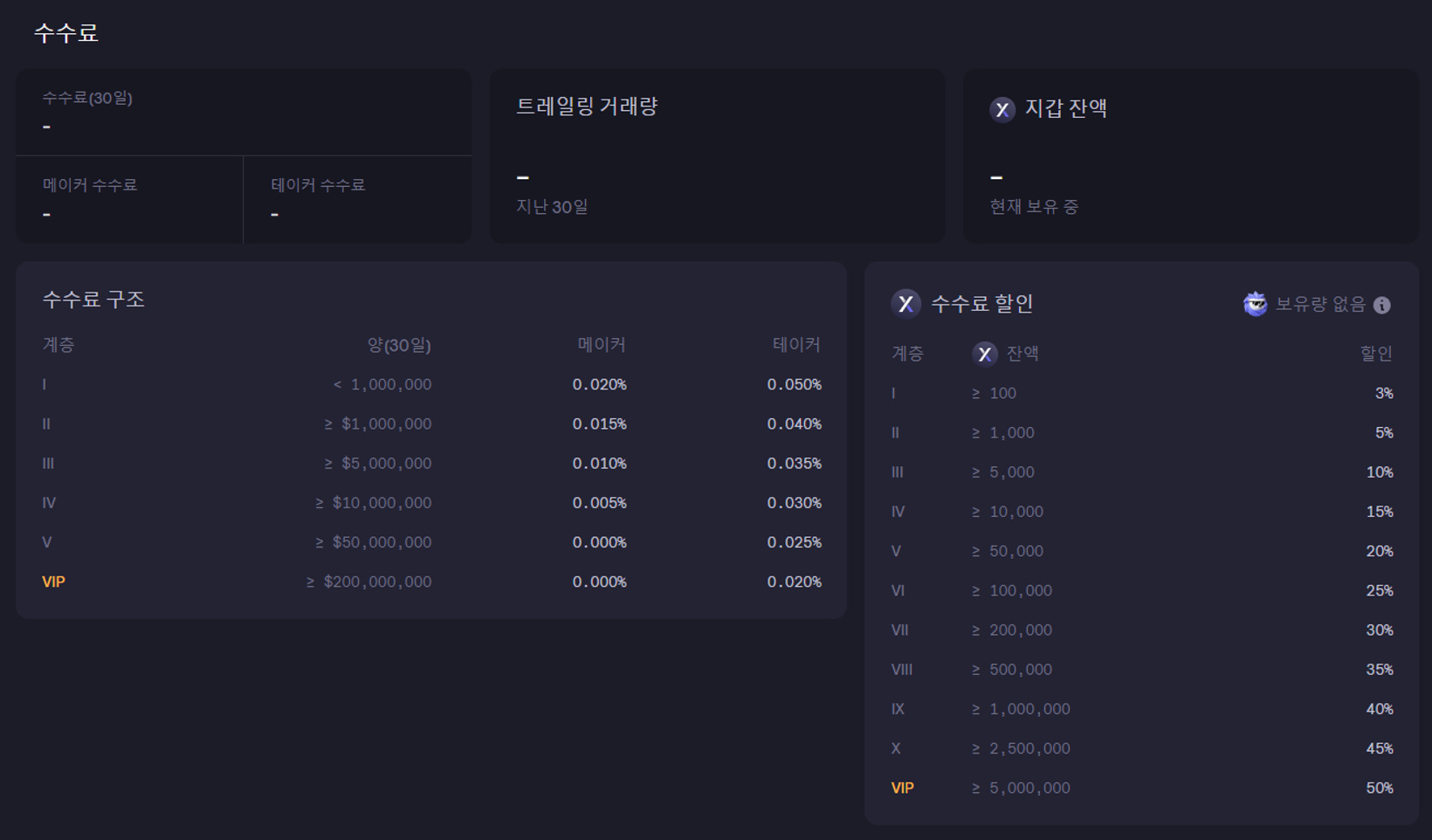
Task: Click the 메이커 수수료 cell
Action: (128, 199)
